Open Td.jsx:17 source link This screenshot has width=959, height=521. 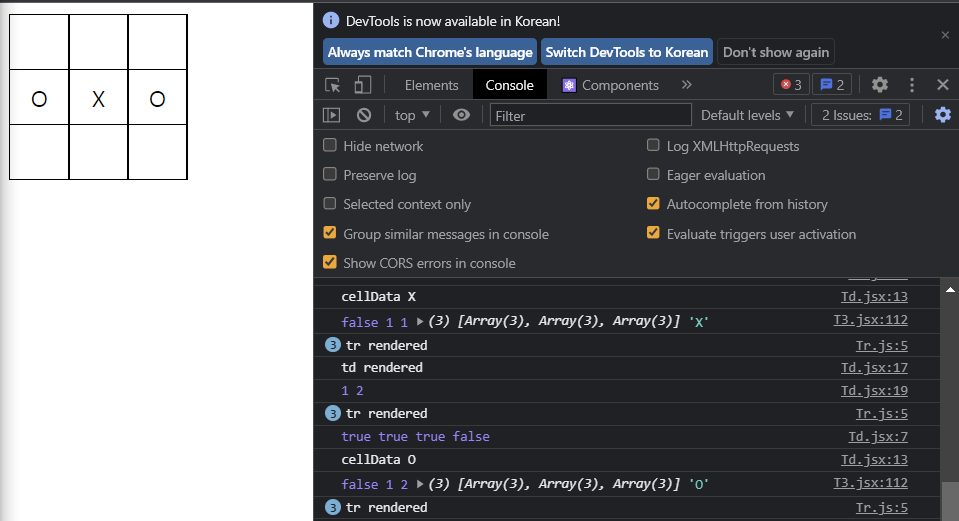tap(874, 368)
